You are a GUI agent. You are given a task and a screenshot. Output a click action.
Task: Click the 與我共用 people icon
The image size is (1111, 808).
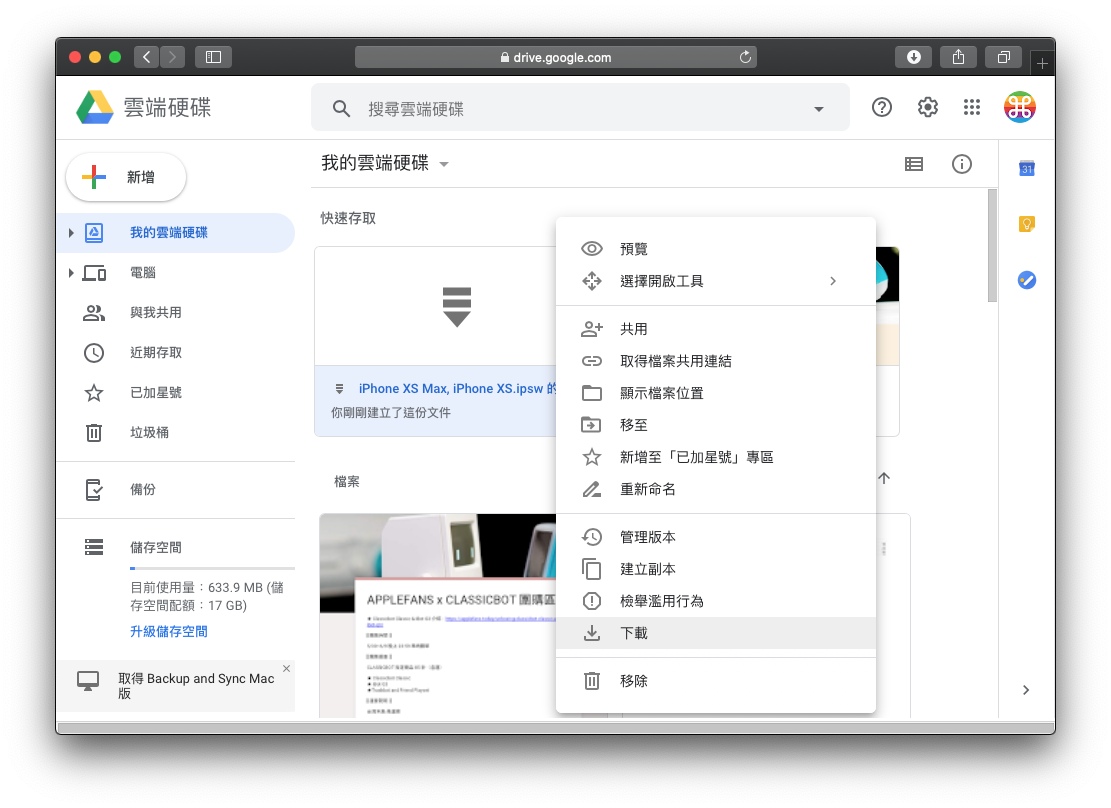[x=94, y=313]
